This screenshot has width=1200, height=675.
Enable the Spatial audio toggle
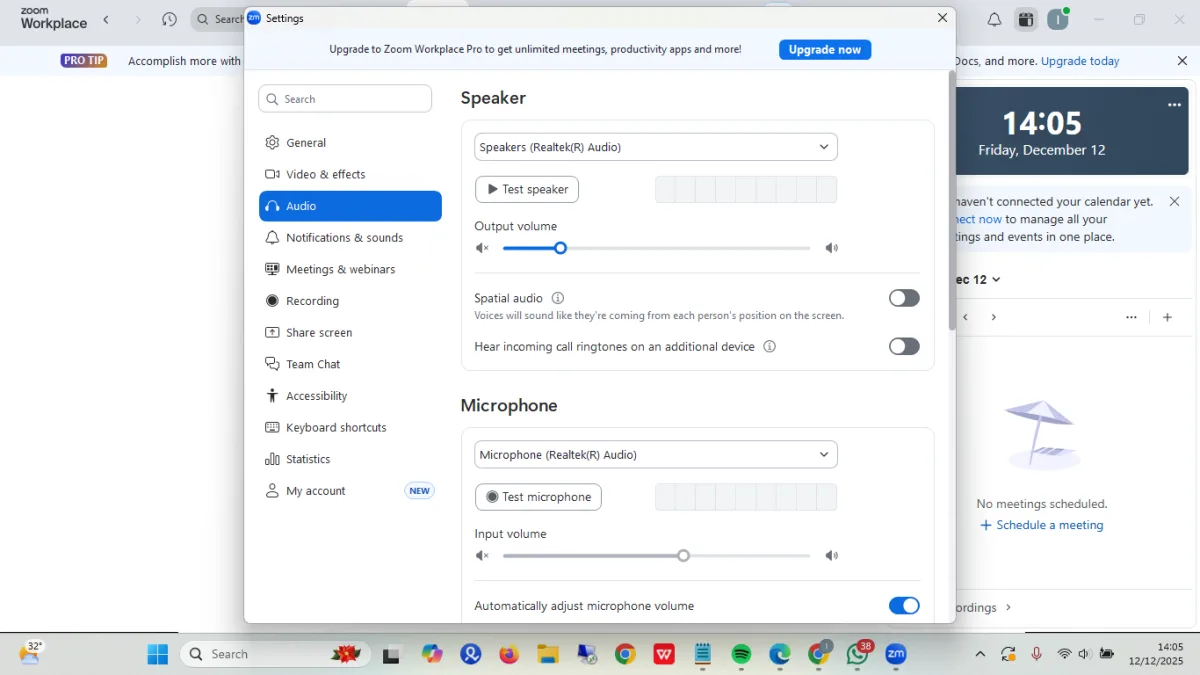pos(903,298)
